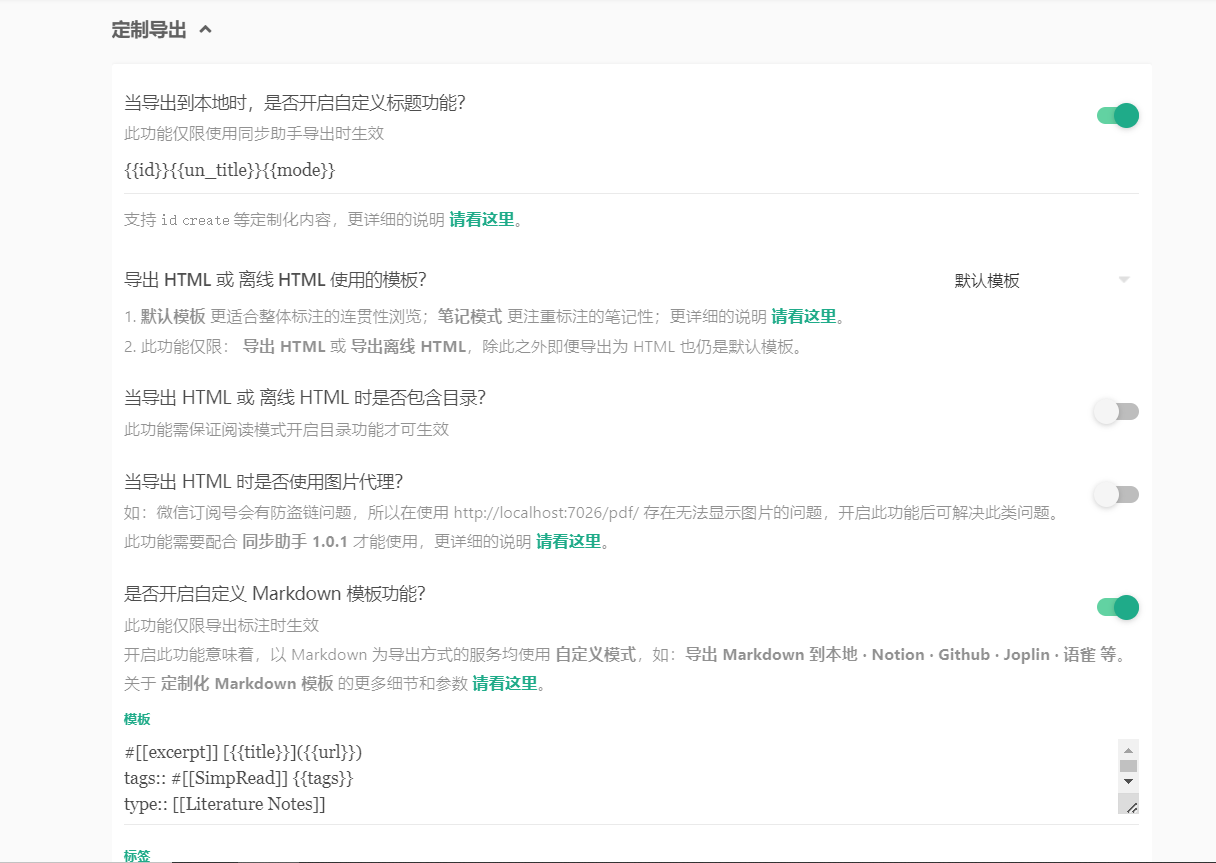The width and height of the screenshot is (1216, 863).
Task: Click the green 模板 label
Action: click(x=136, y=719)
